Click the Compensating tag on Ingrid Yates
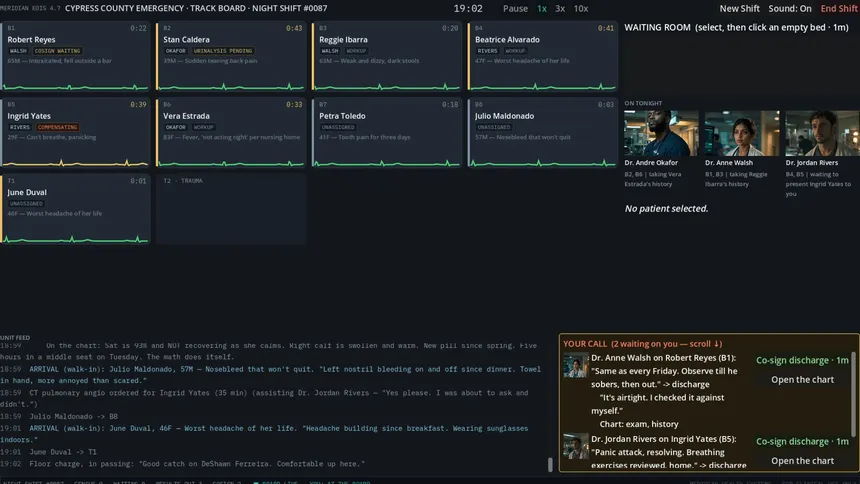This screenshot has width=860, height=484. click(x=58, y=127)
